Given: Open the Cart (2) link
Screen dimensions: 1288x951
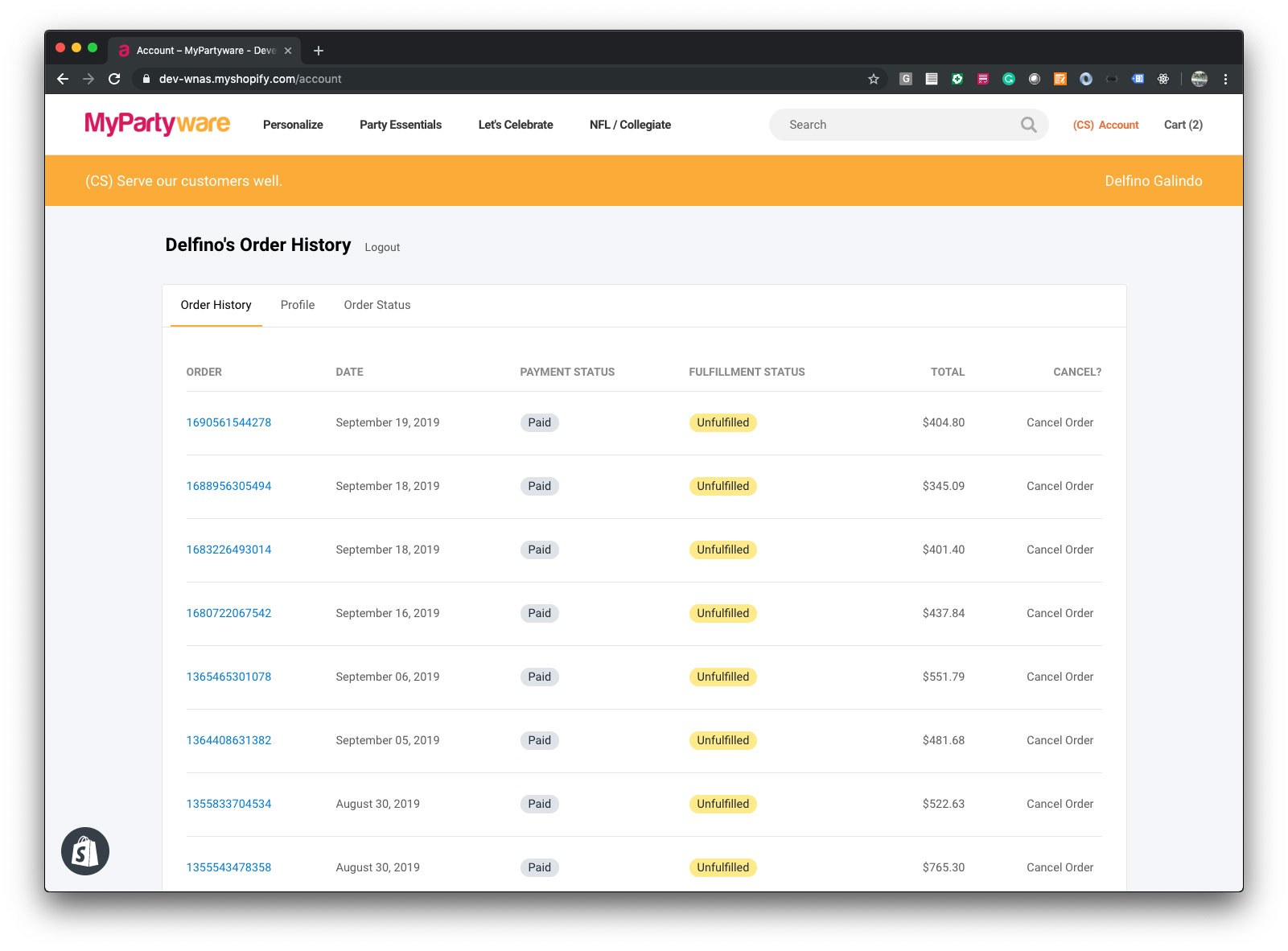Looking at the screenshot, I should point(1183,125).
